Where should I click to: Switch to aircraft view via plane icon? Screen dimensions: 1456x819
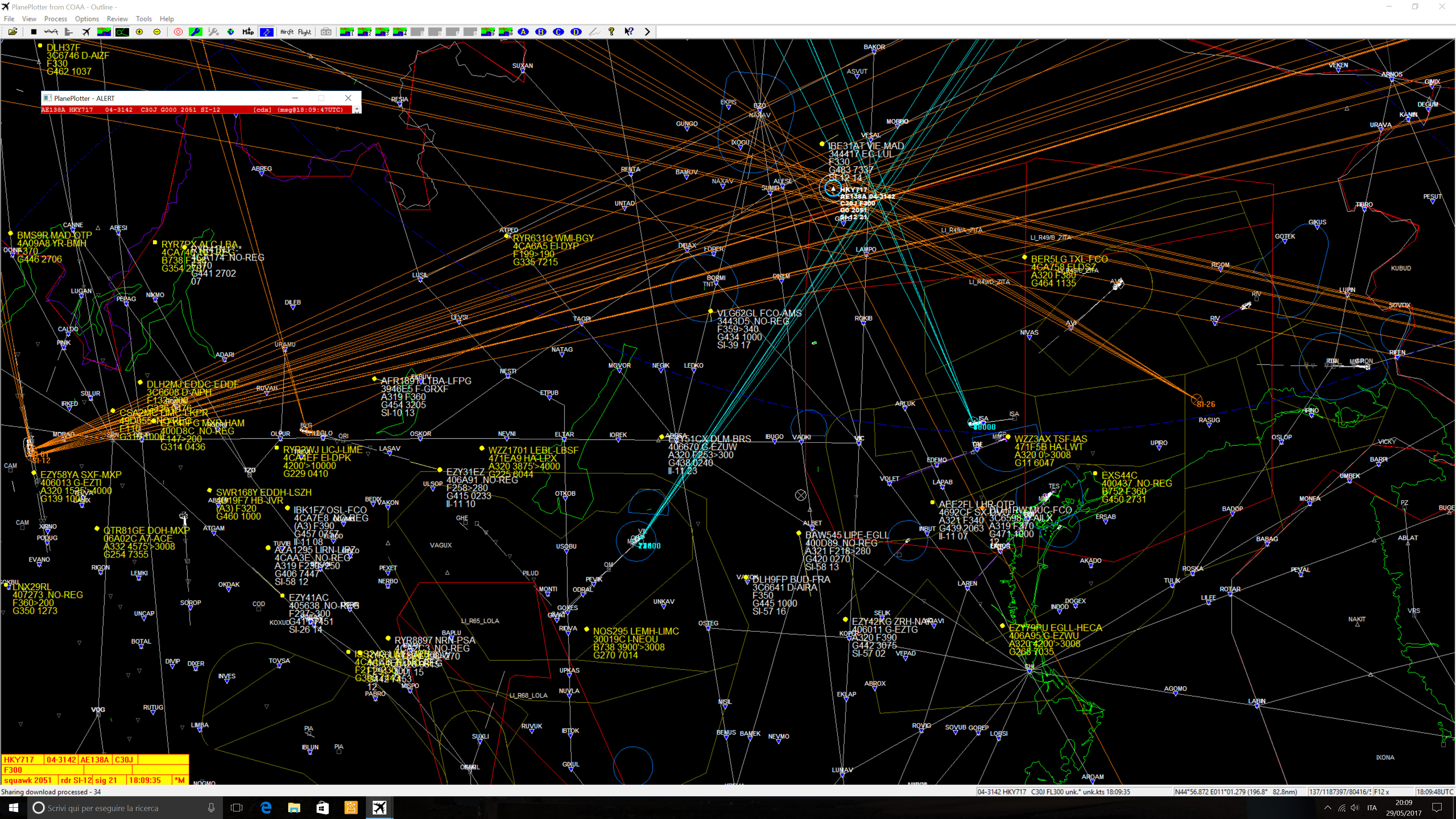(x=86, y=31)
